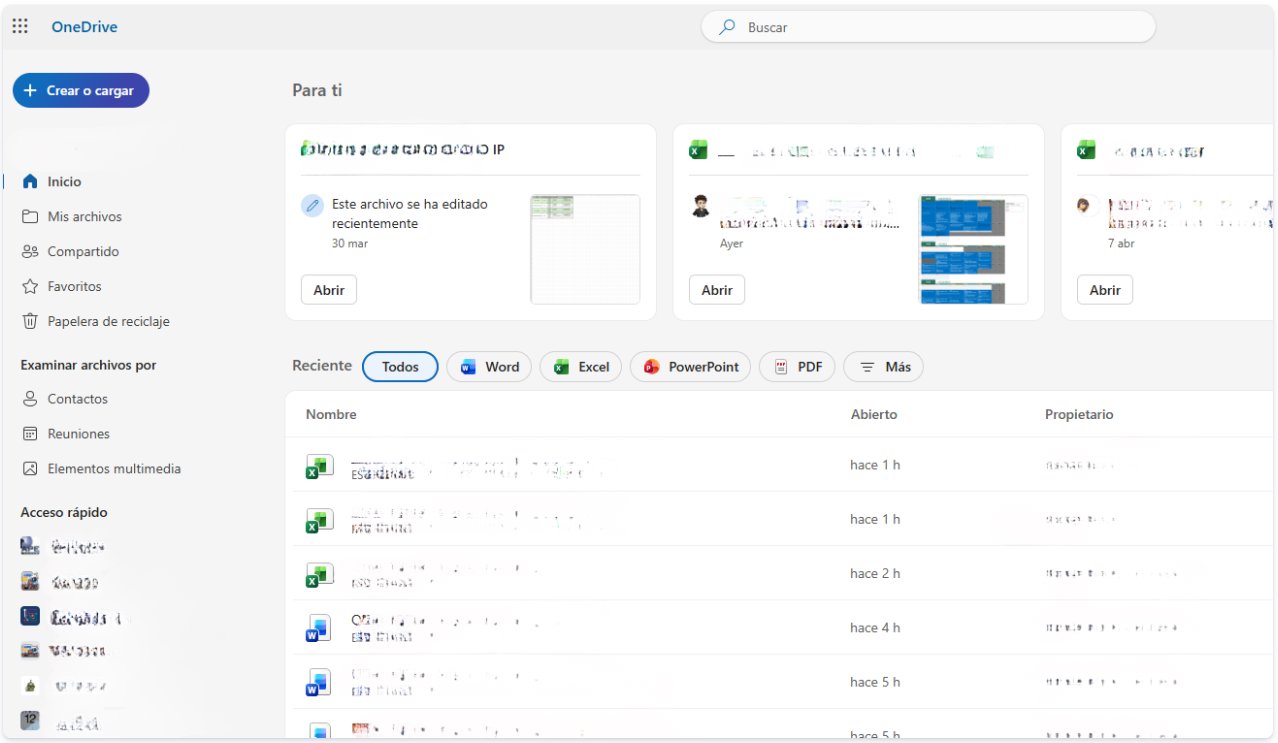Click the Inicio home icon

coord(30,181)
